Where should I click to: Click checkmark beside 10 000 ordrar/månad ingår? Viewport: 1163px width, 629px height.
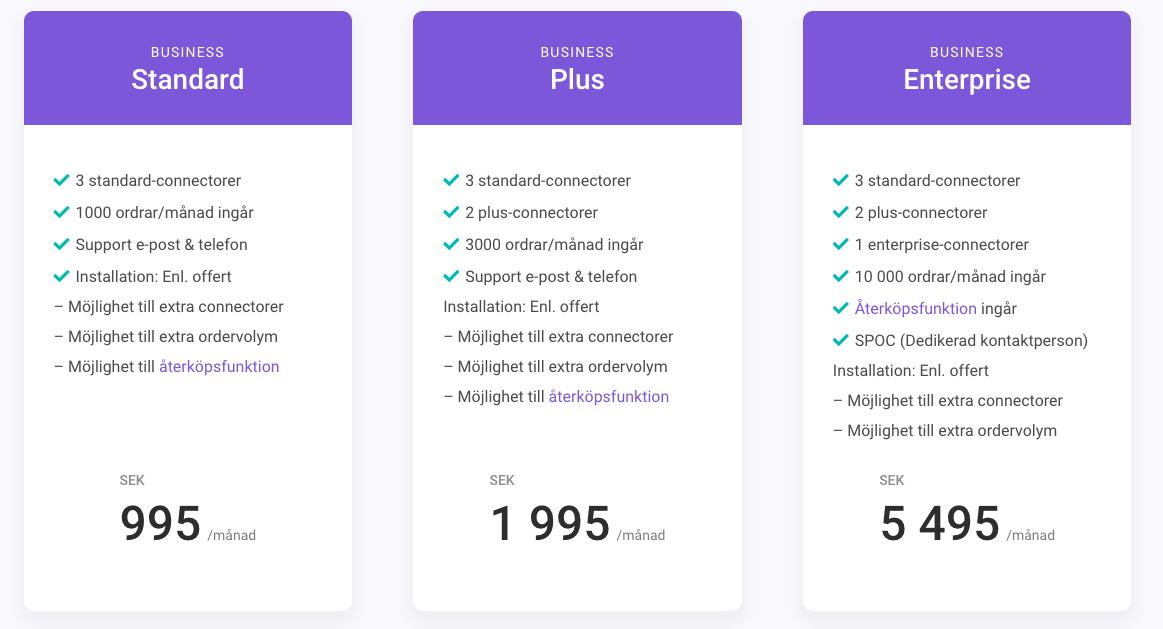click(x=841, y=276)
